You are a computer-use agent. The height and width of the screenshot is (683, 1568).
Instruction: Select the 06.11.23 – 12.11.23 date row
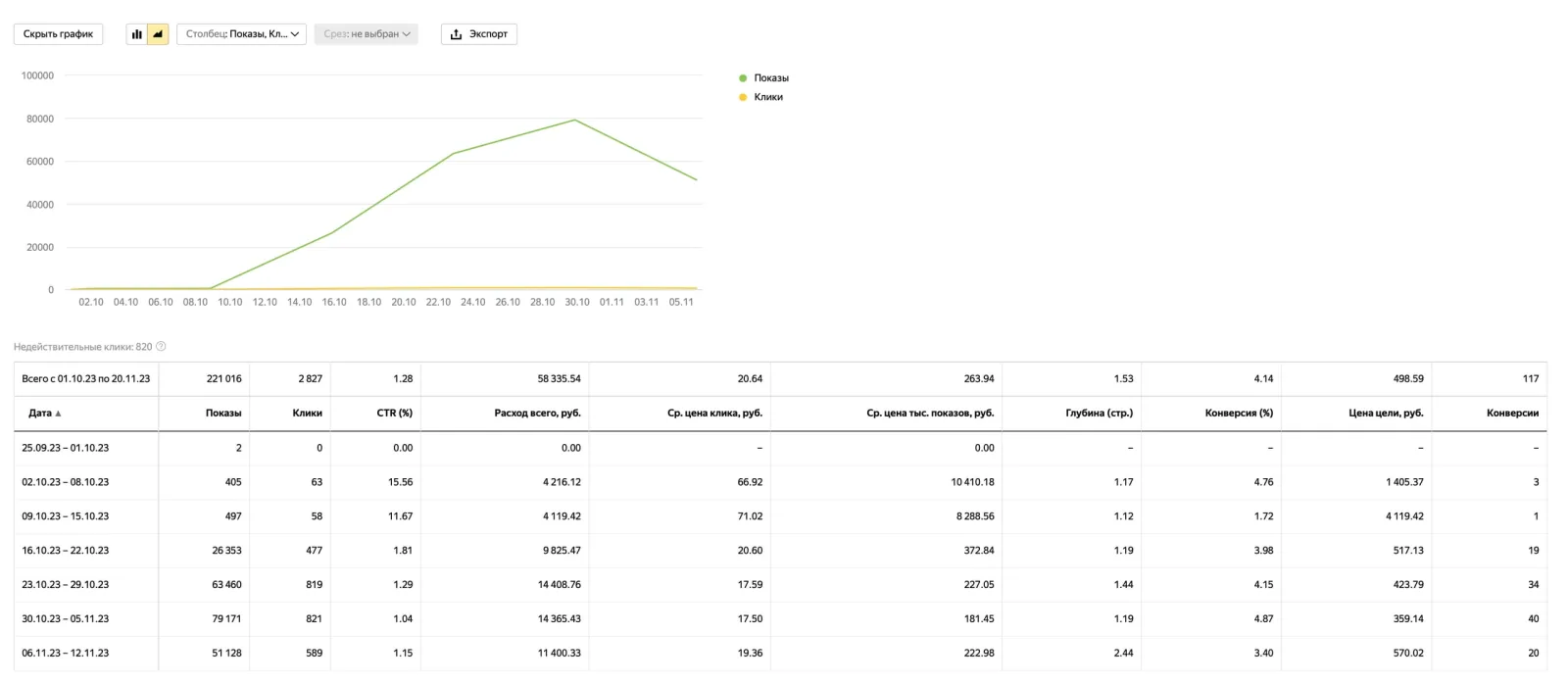tap(780, 654)
